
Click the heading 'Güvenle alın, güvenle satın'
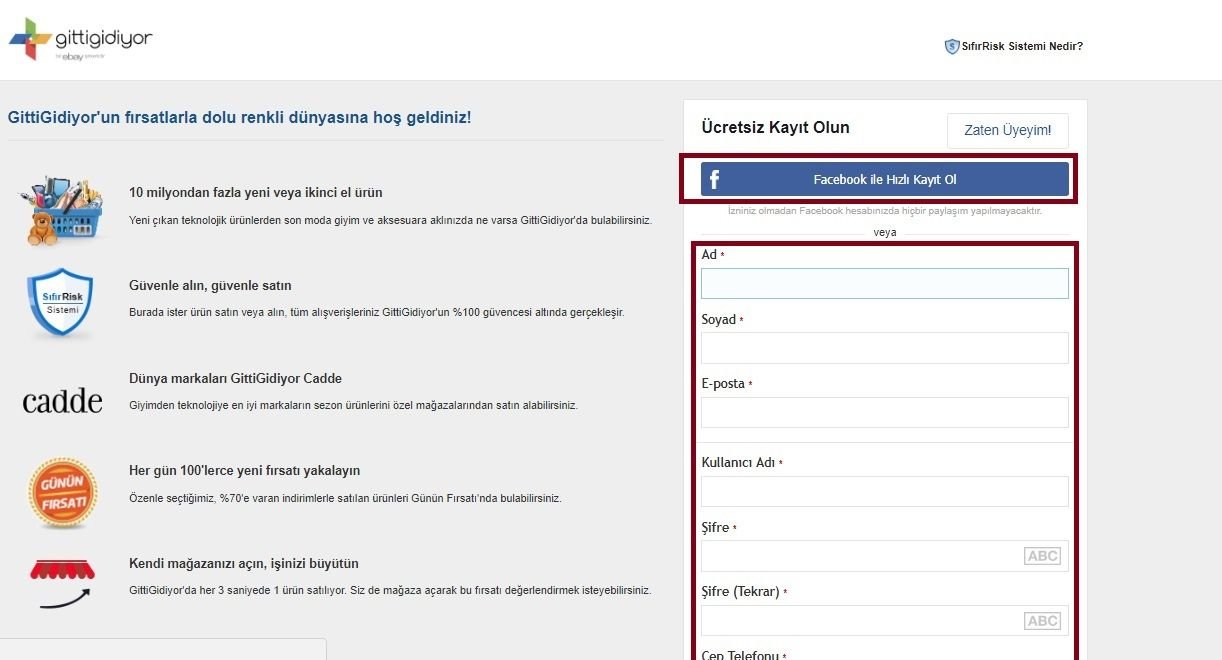coord(210,285)
